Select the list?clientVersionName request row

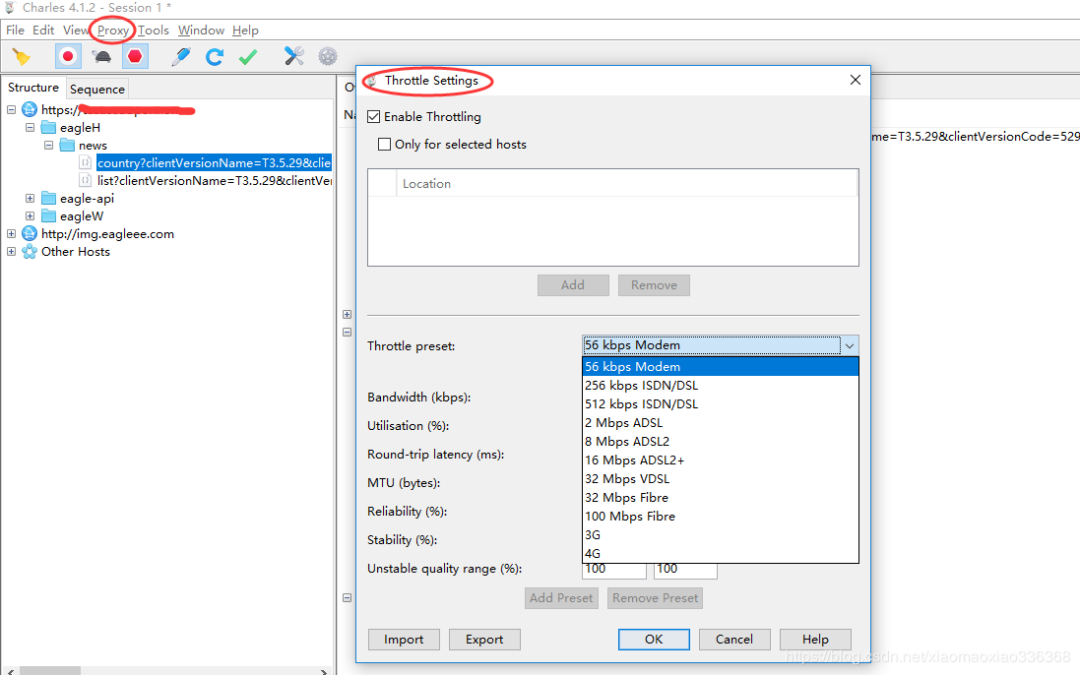pos(214,180)
